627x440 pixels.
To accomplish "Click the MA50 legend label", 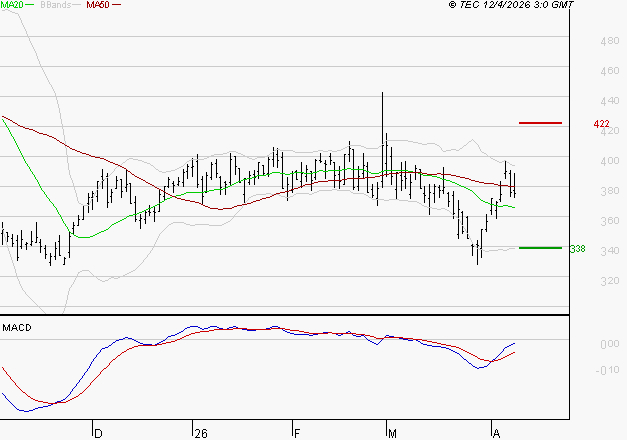I will (x=98, y=5).
